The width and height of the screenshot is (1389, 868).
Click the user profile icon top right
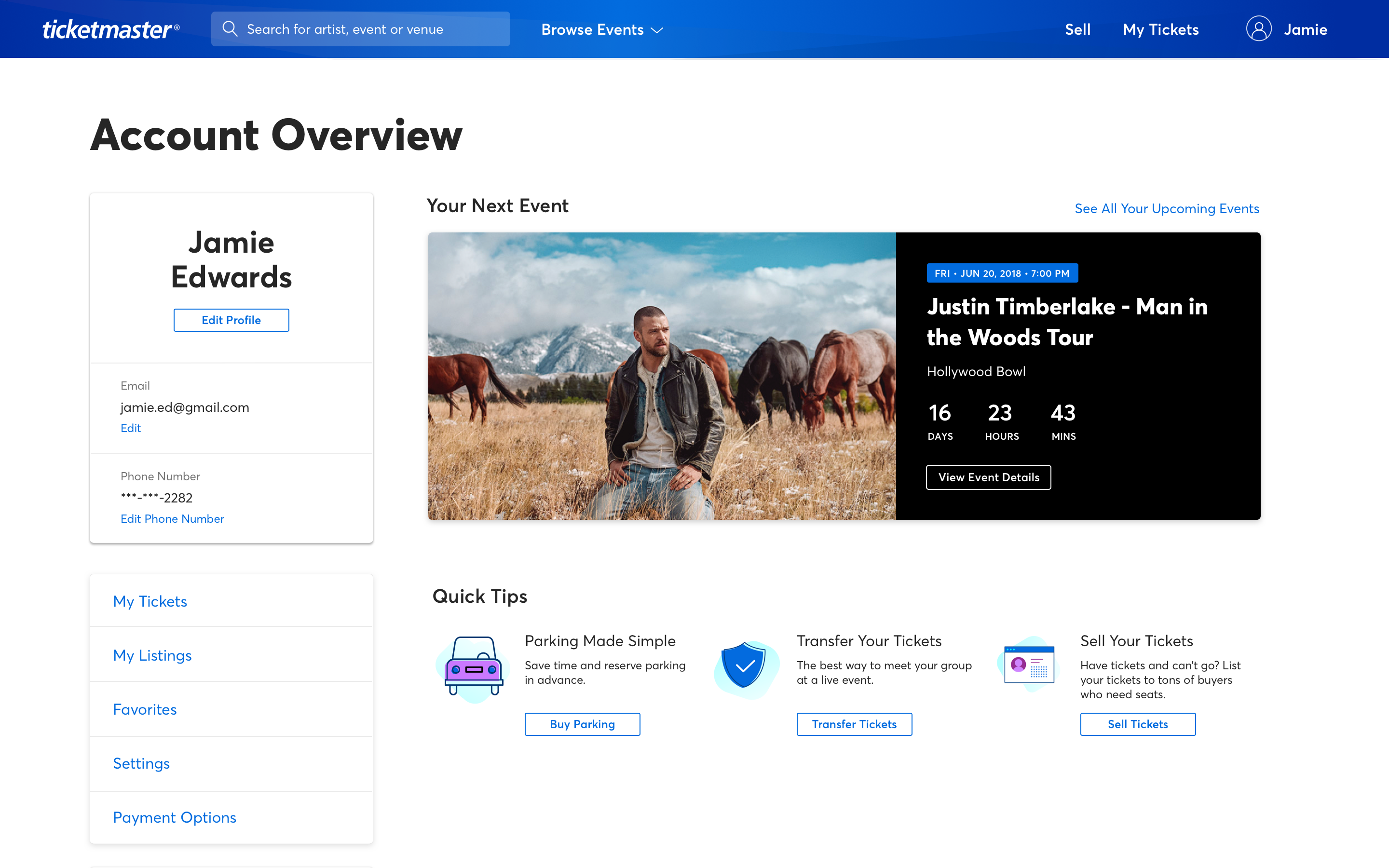(x=1258, y=29)
